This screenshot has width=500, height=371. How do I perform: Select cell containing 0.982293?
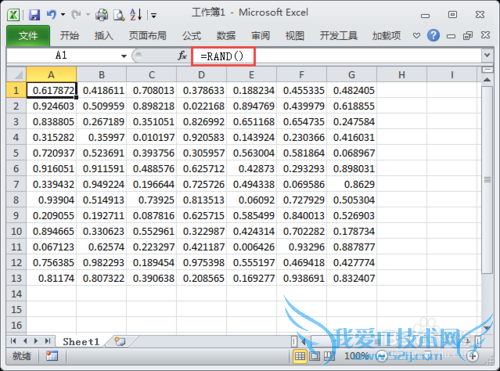coord(101,263)
